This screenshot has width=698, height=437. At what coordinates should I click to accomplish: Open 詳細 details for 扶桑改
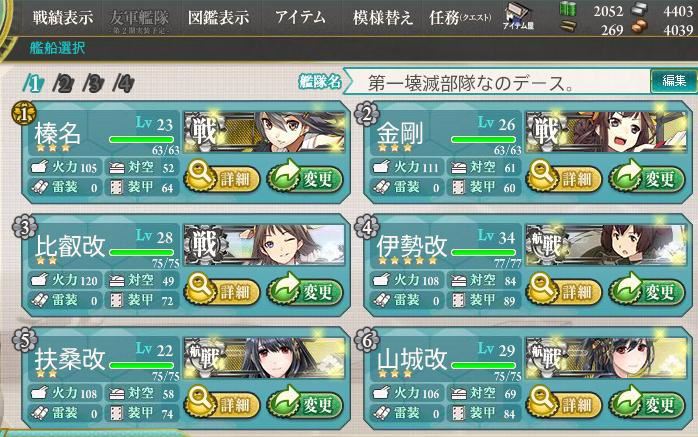click(x=222, y=405)
